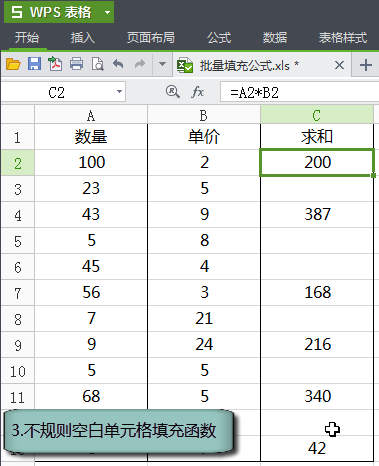Select column C header
379x466 pixels.
click(317, 115)
